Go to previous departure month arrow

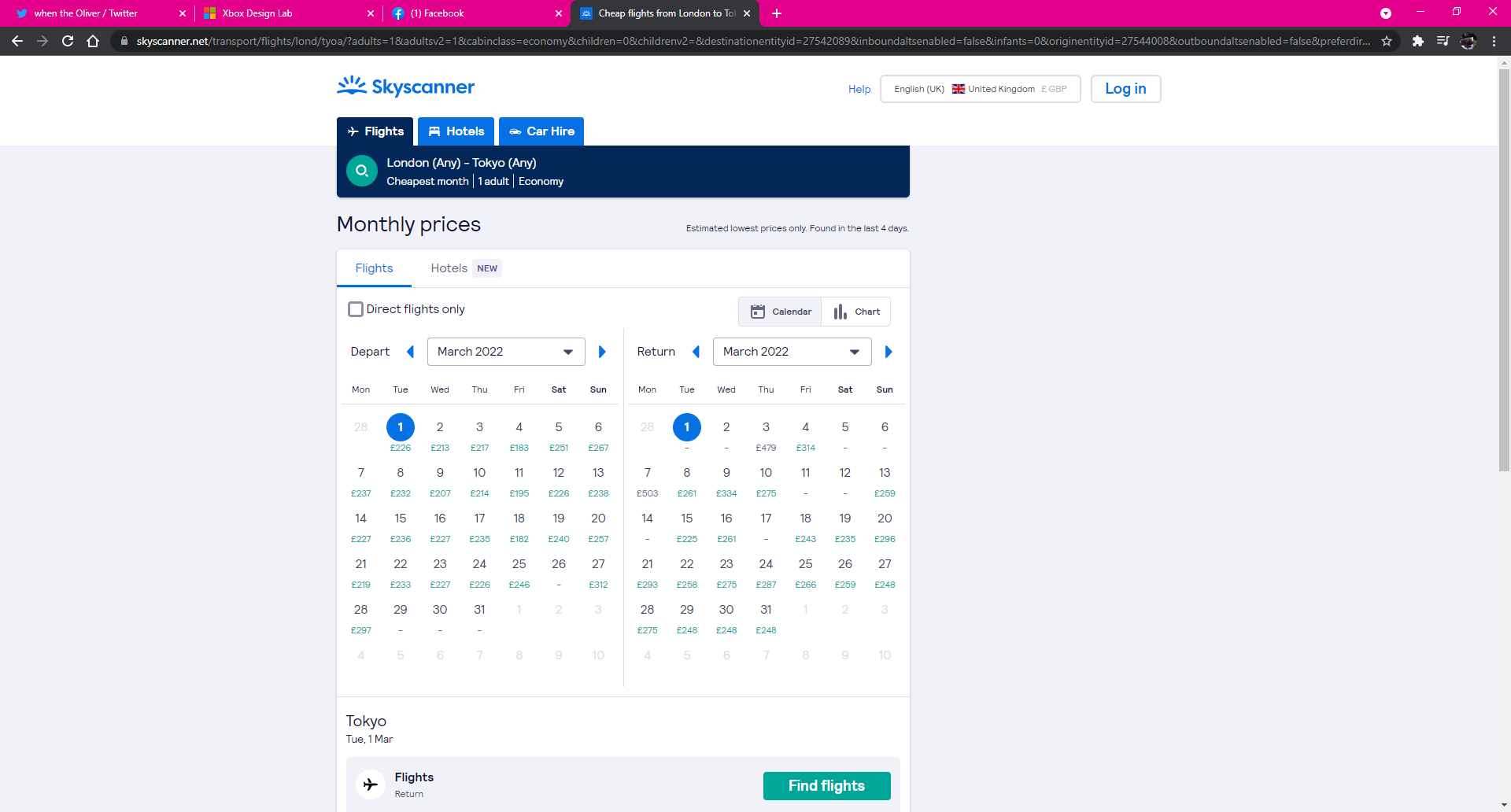410,352
